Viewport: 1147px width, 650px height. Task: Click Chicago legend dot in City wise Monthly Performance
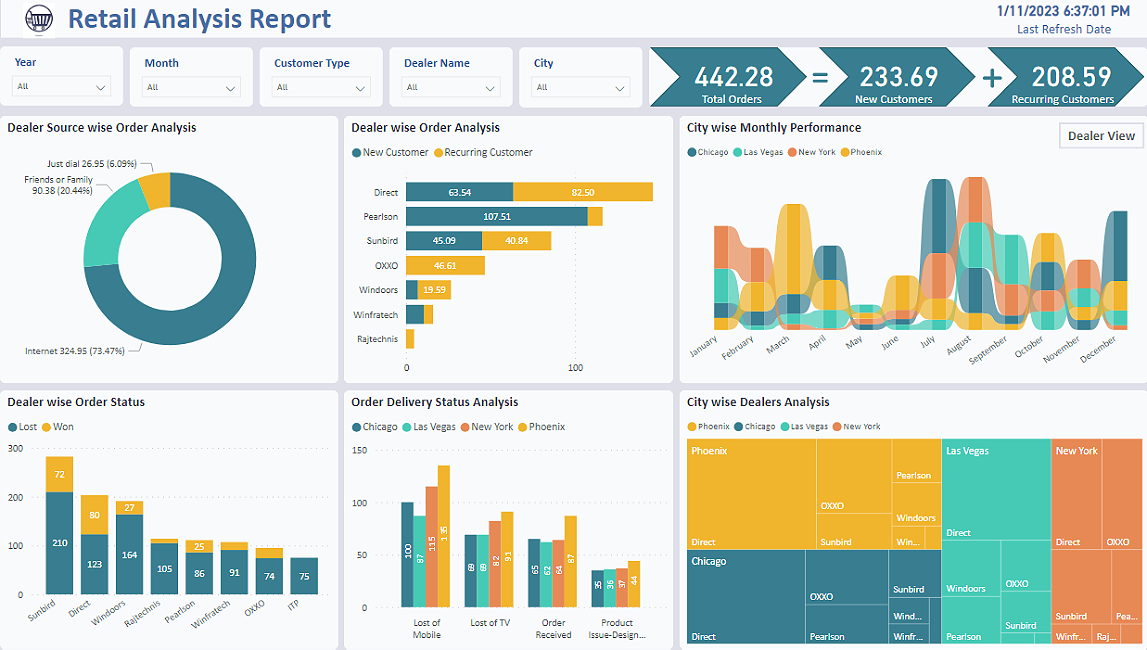tap(692, 153)
